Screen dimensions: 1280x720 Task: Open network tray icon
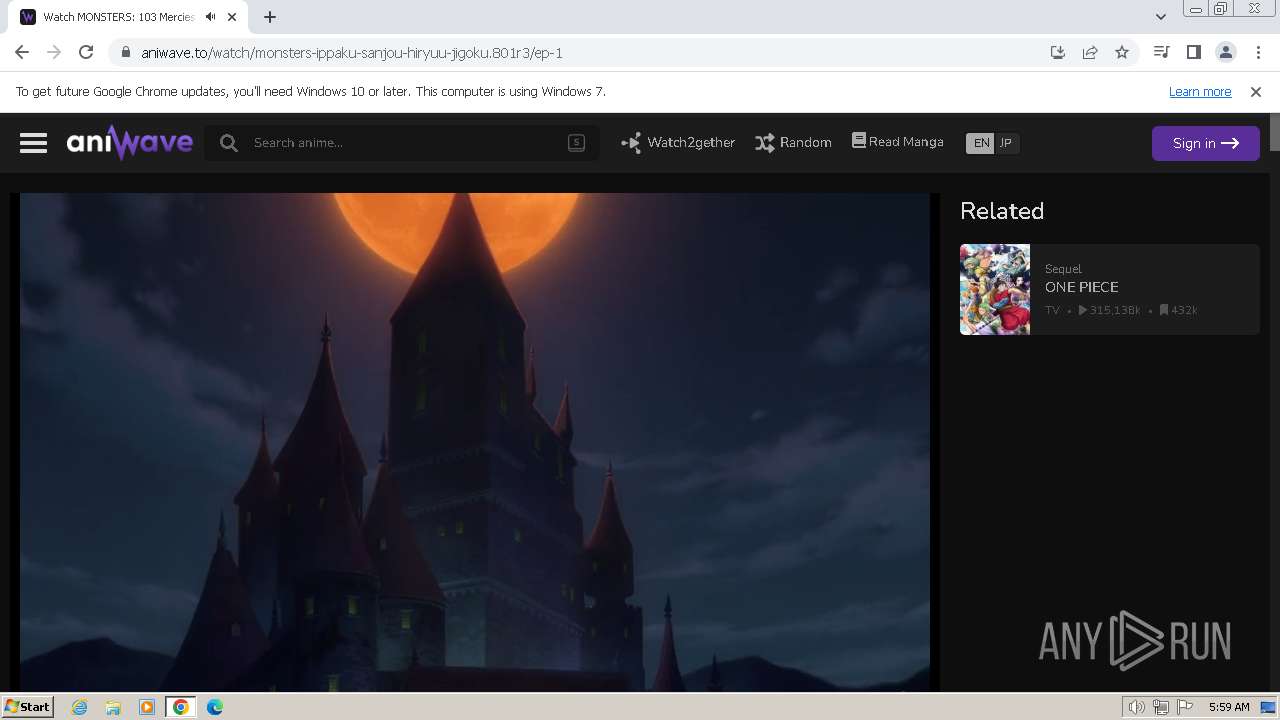pyautogui.click(x=1161, y=707)
